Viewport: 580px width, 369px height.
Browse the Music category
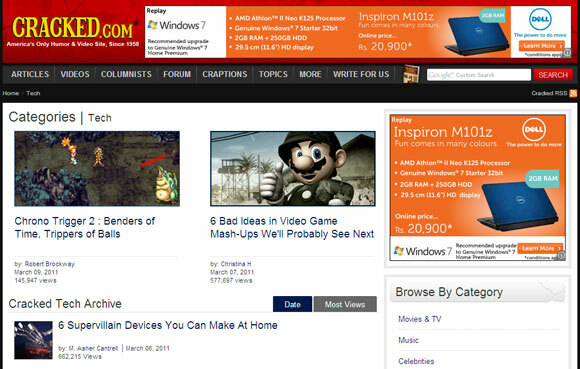408,340
